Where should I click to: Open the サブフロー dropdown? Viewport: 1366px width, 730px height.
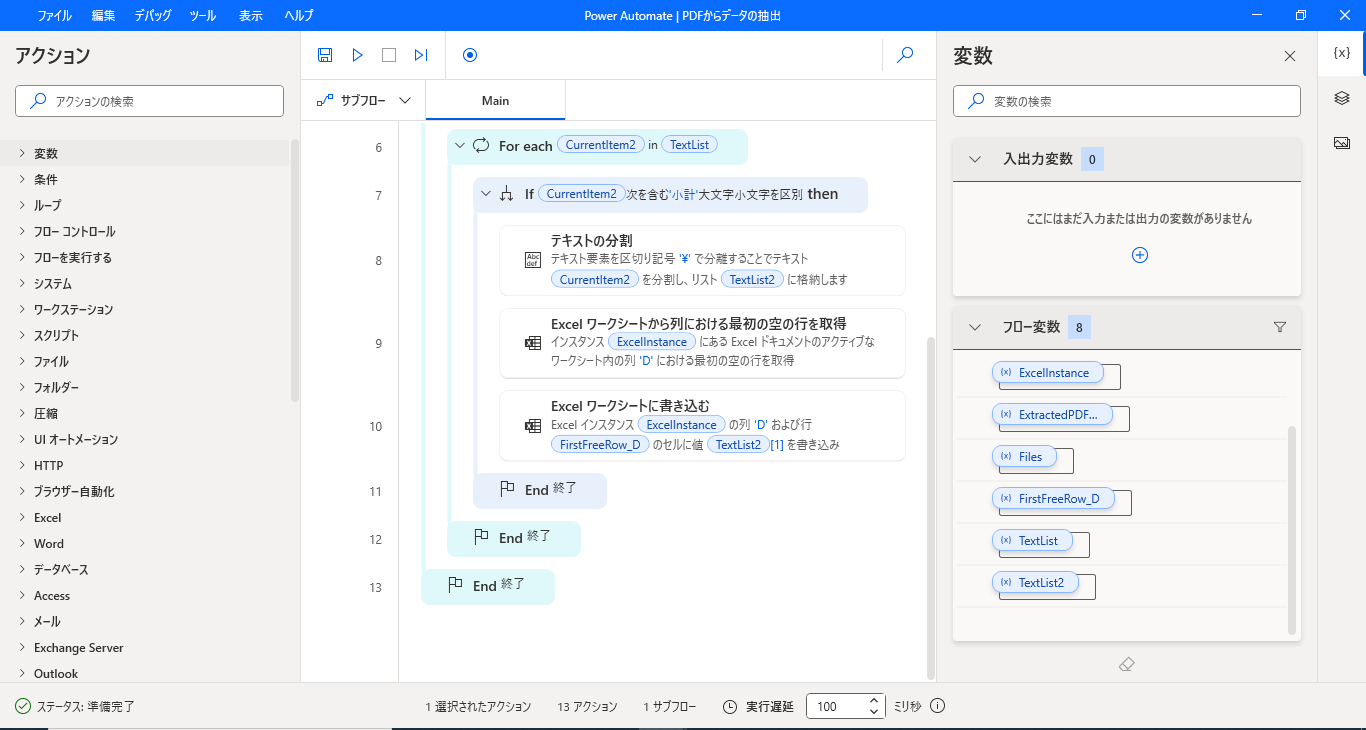(364, 100)
